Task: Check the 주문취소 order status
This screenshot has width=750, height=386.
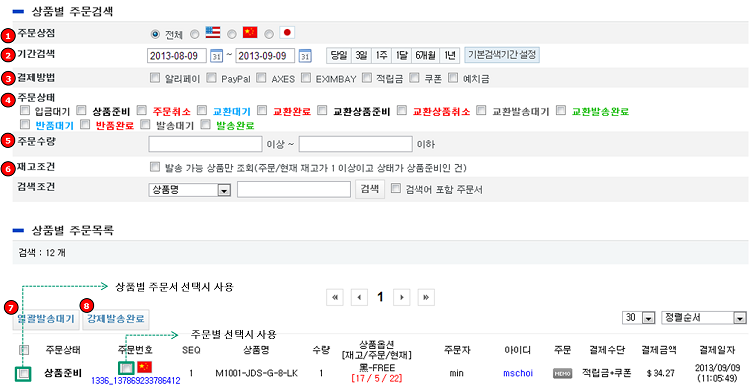Action: pos(142,111)
